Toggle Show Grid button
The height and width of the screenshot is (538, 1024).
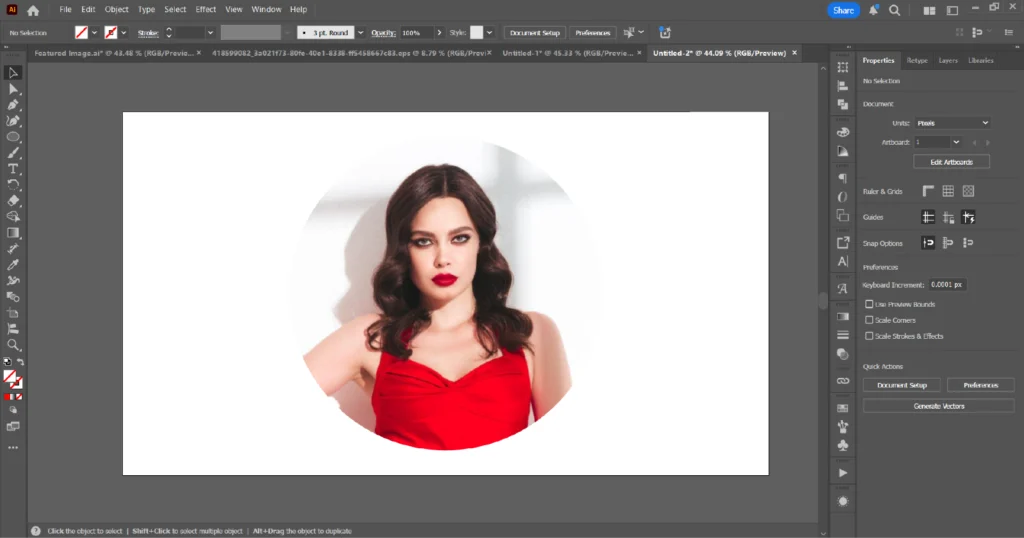click(948, 191)
